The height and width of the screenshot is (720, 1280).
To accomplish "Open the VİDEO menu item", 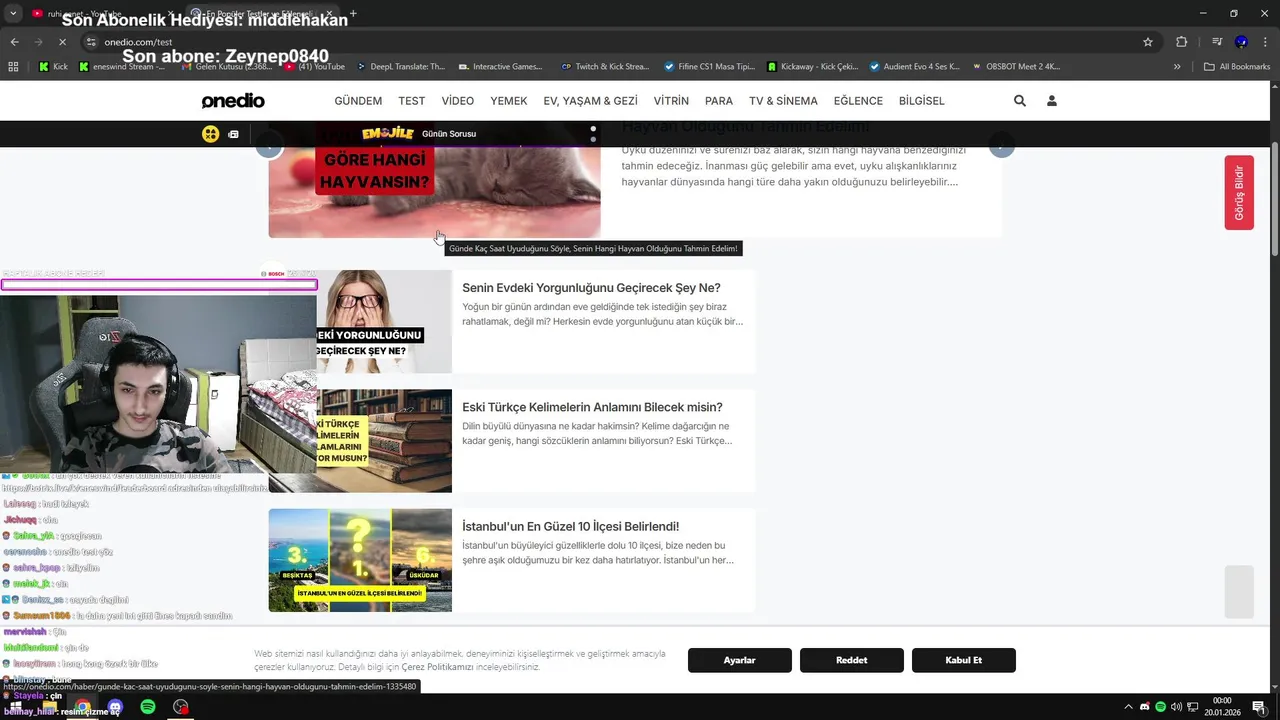I will (x=458, y=101).
